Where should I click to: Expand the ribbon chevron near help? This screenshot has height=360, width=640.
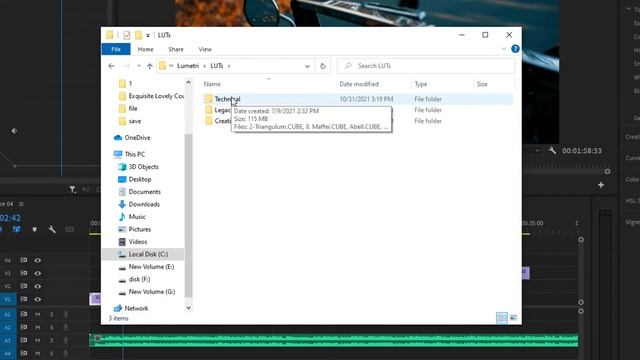504,49
